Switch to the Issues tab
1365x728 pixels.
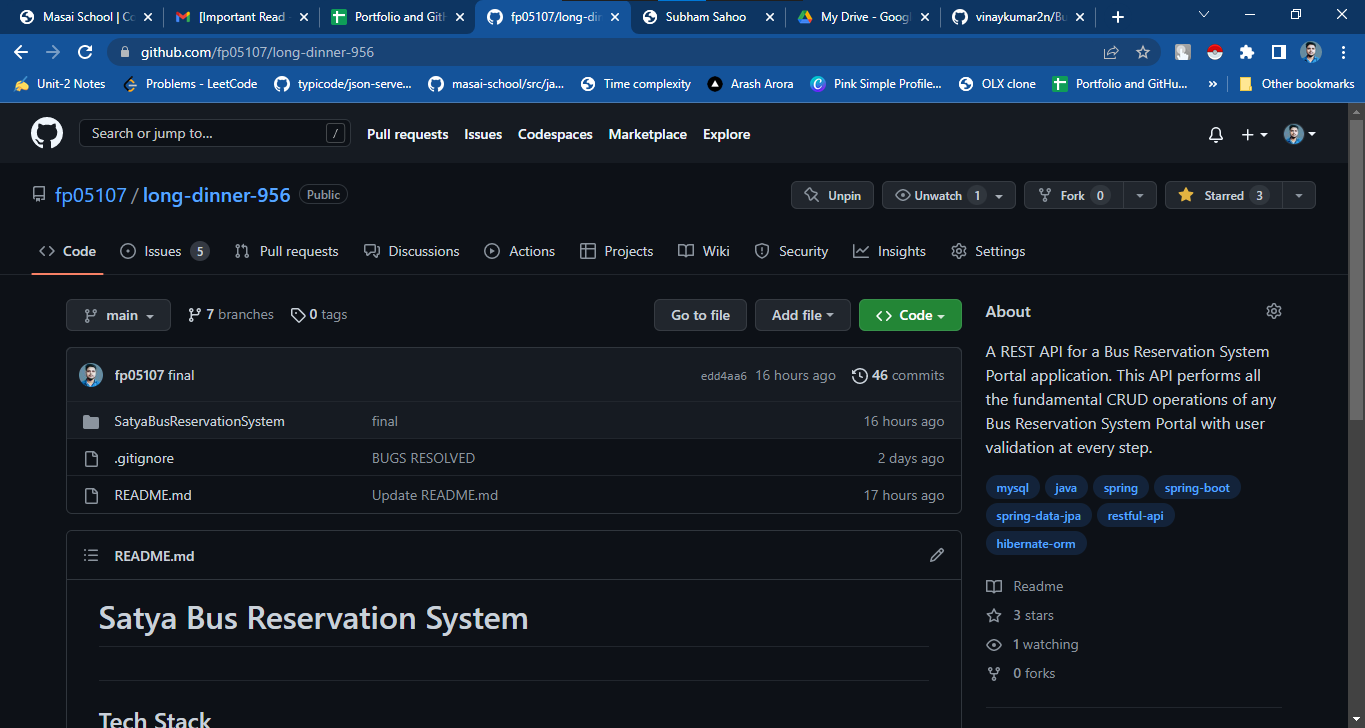click(164, 251)
